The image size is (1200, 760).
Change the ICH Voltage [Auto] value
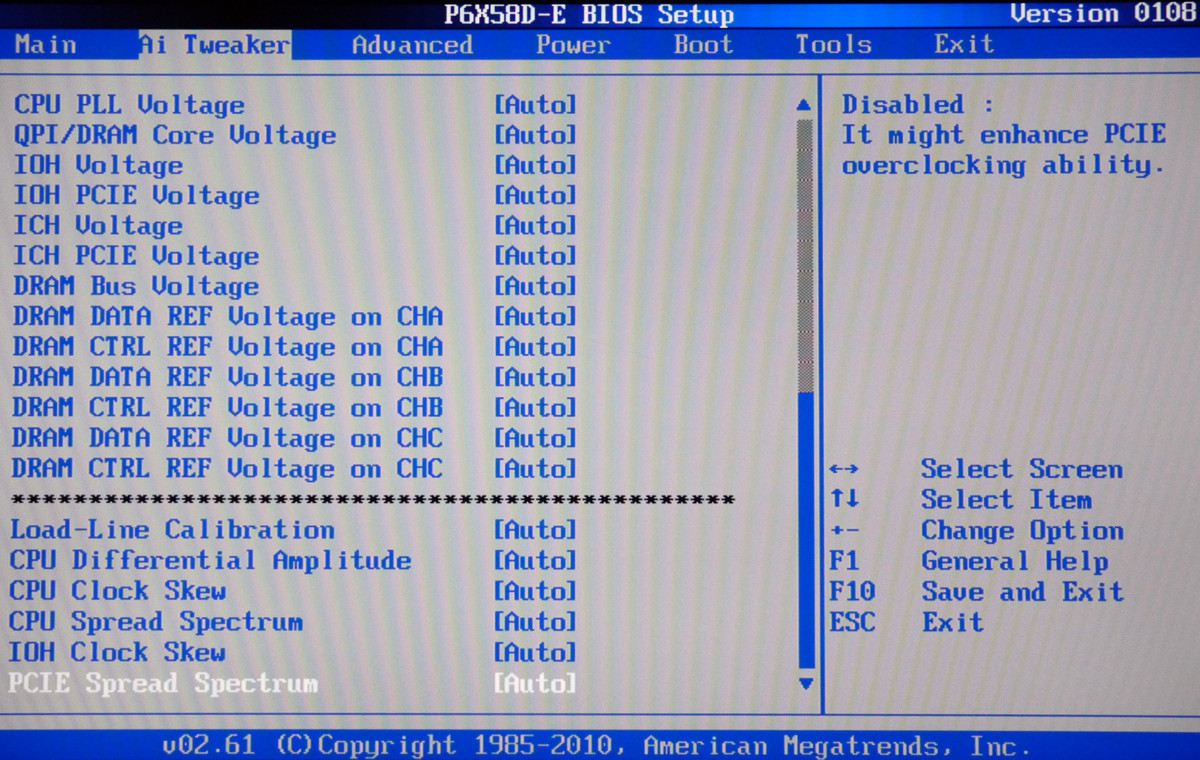(536, 226)
